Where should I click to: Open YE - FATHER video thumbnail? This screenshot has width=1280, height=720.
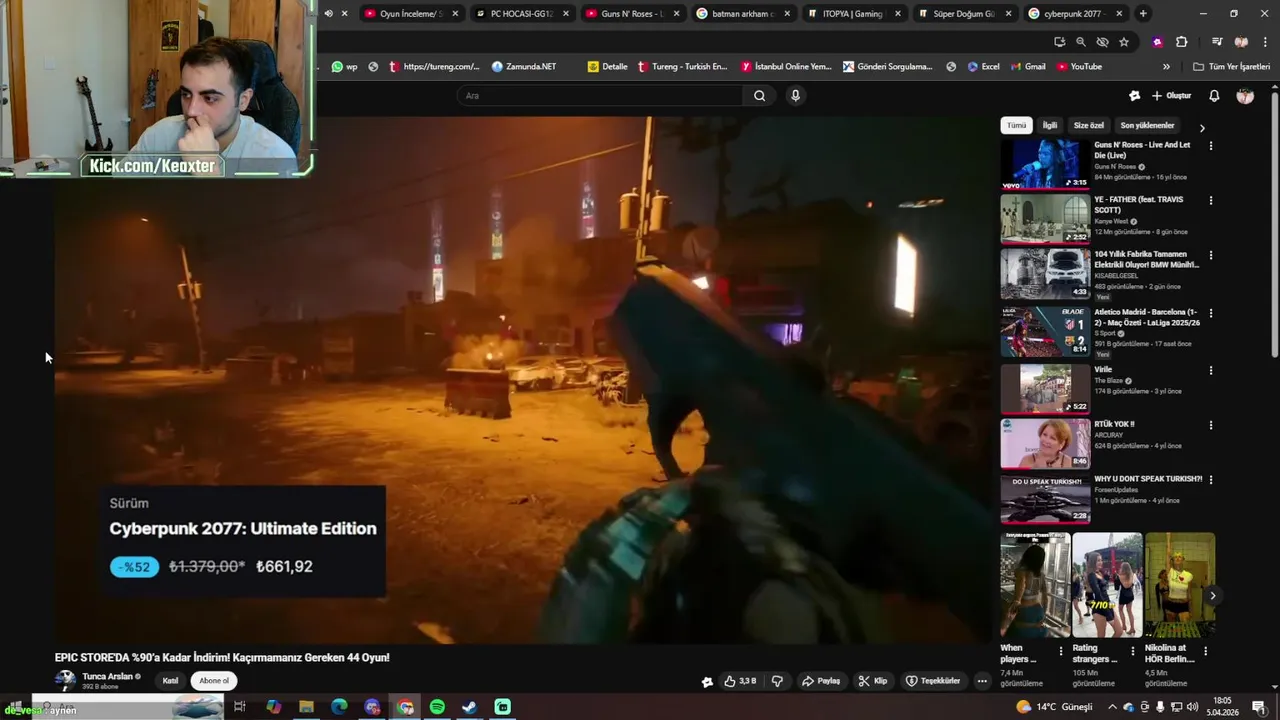point(1045,219)
